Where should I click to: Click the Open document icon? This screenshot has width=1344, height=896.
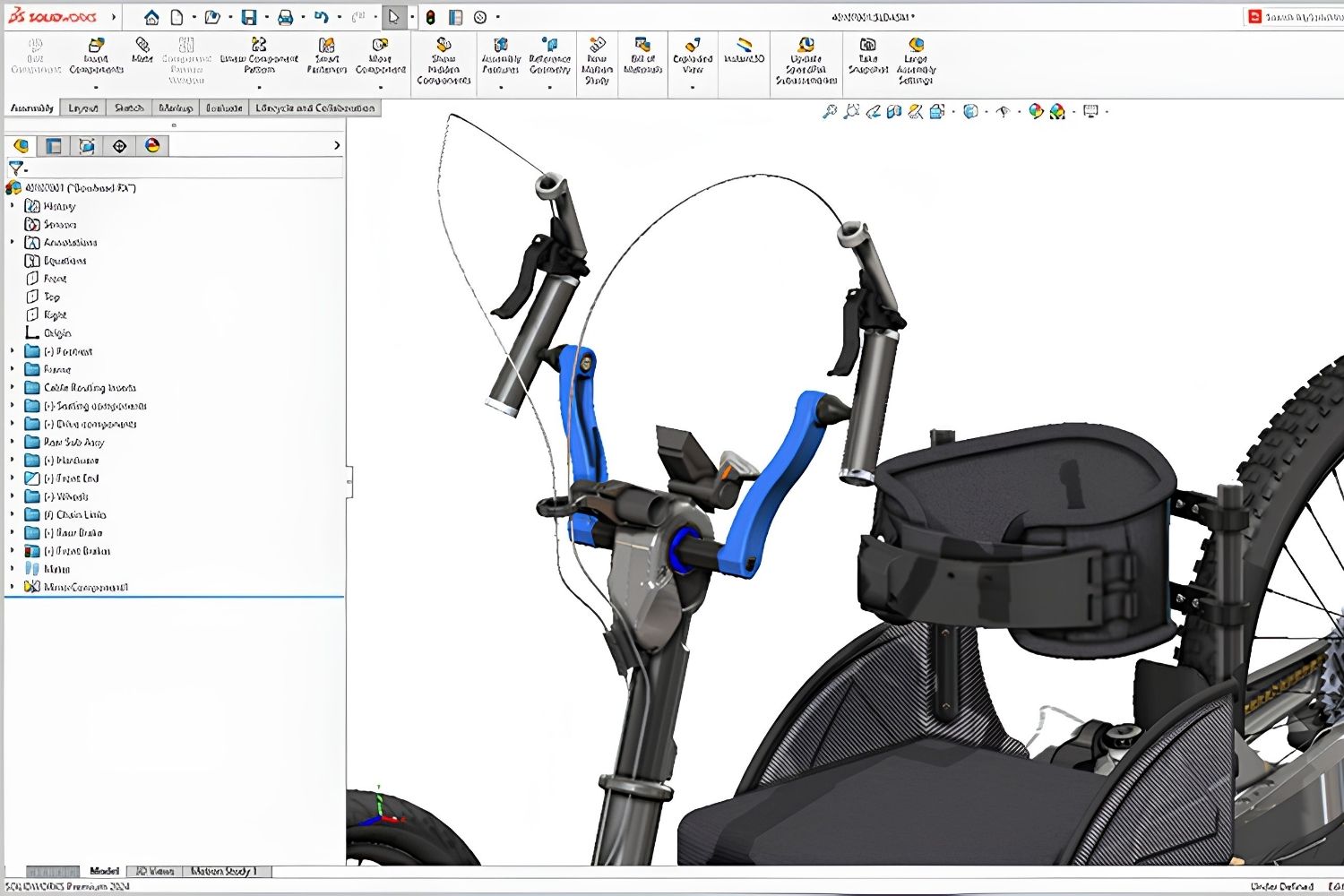[x=212, y=17]
